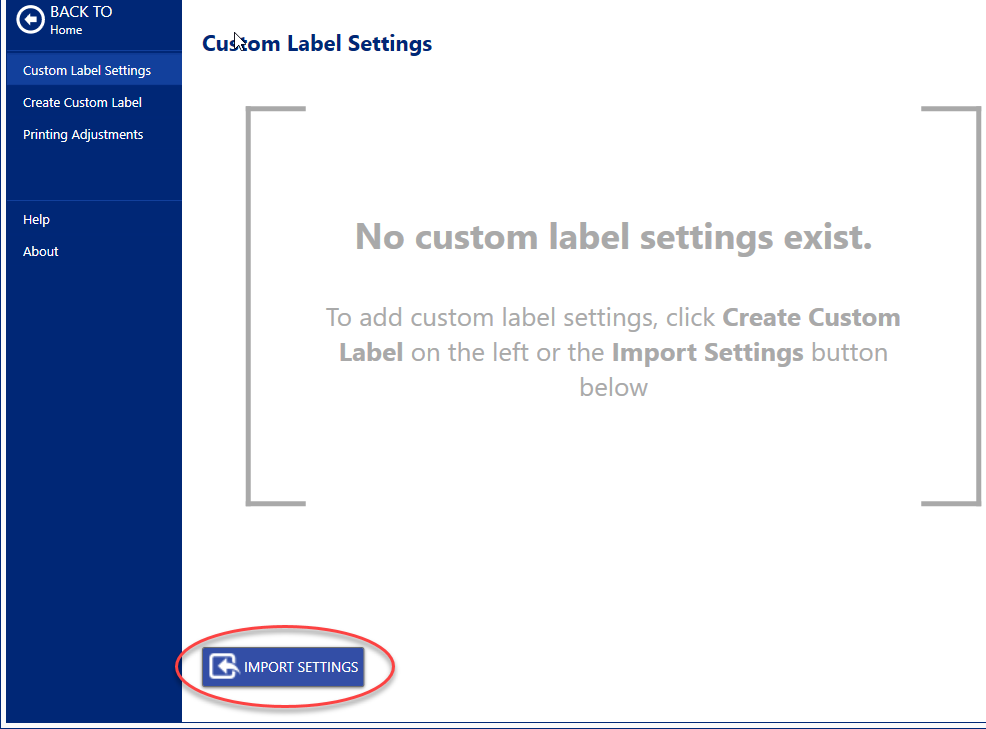The width and height of the screenshot is (986, 729).
Task: Select Create Custom Label in the sidebar
Action: 82,103
